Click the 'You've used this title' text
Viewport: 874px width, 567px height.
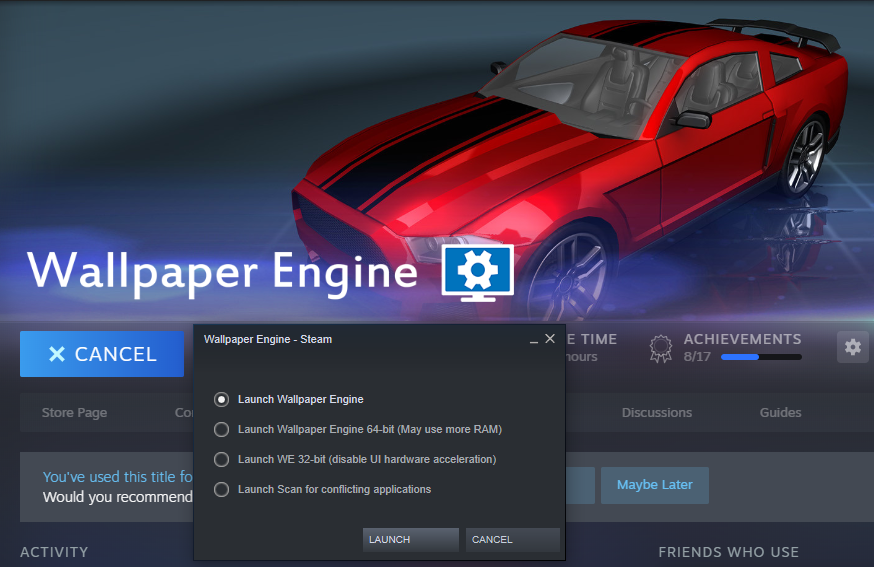click(118, 477)
